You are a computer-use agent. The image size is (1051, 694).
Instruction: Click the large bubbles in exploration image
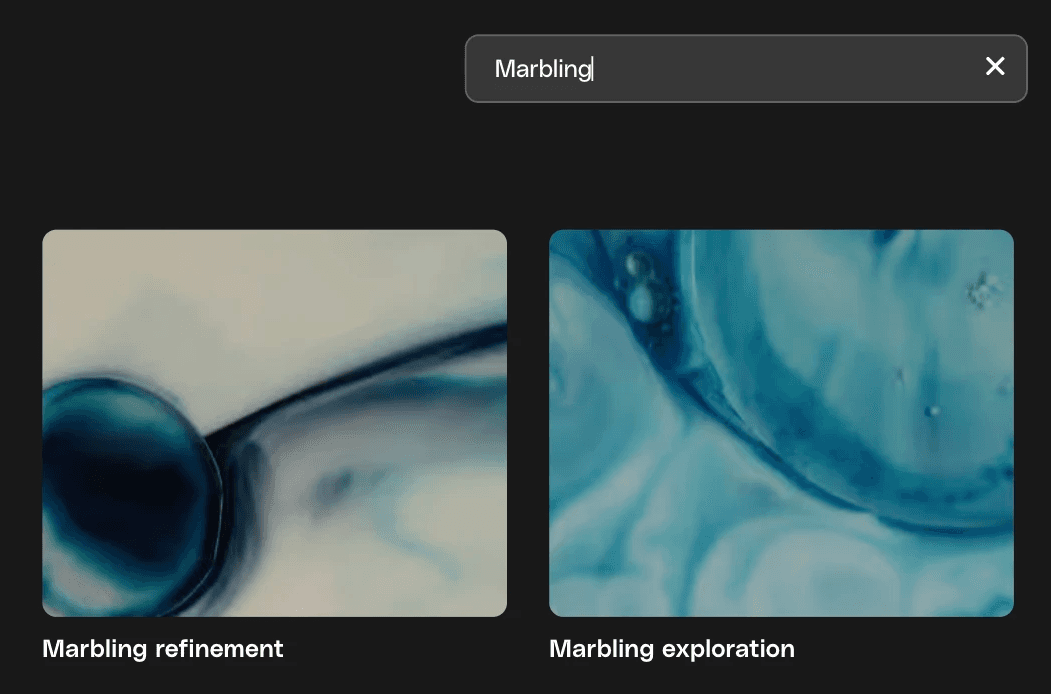pyautogui.click(x=641, y=288)
